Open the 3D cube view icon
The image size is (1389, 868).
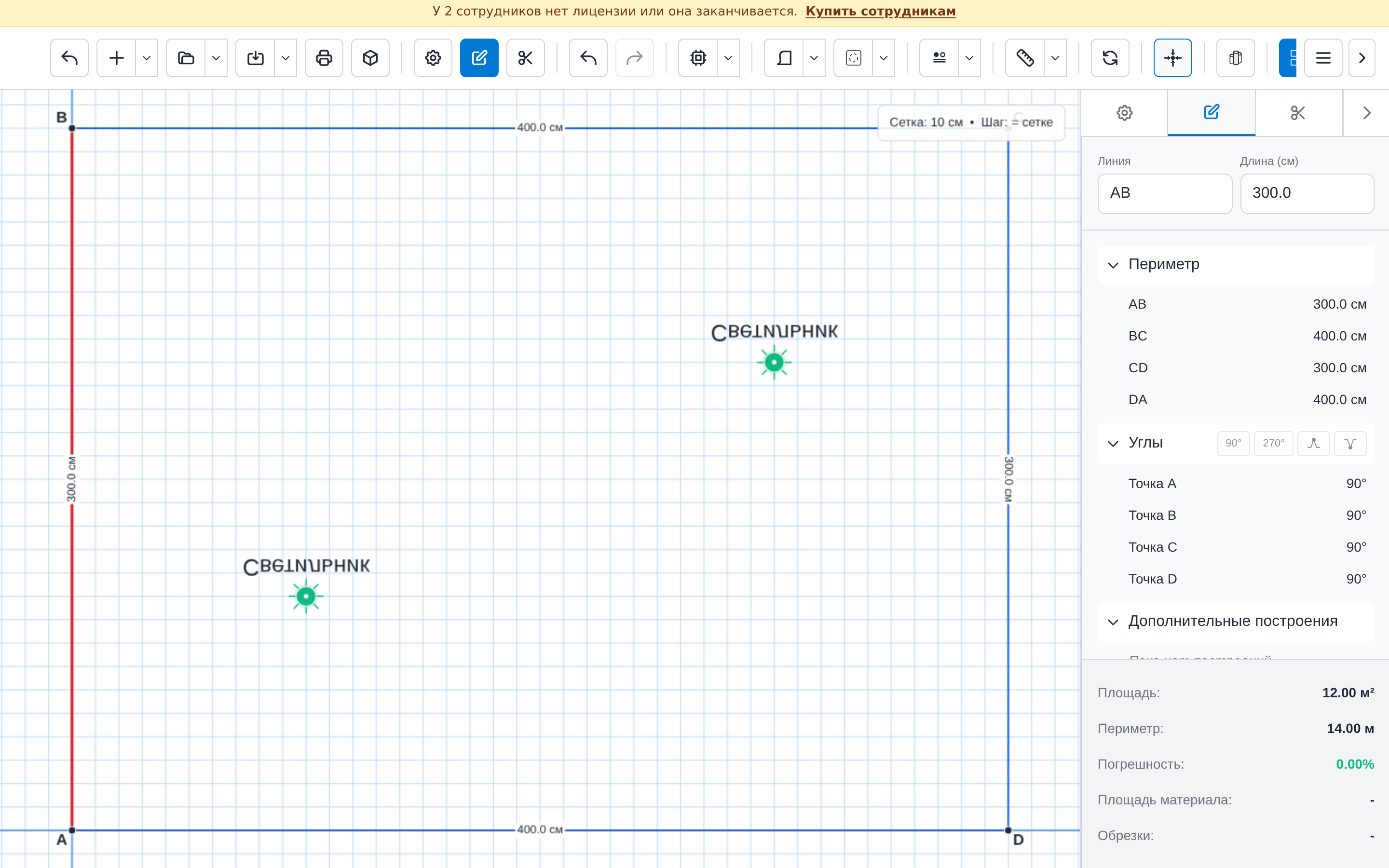(370, 58)
